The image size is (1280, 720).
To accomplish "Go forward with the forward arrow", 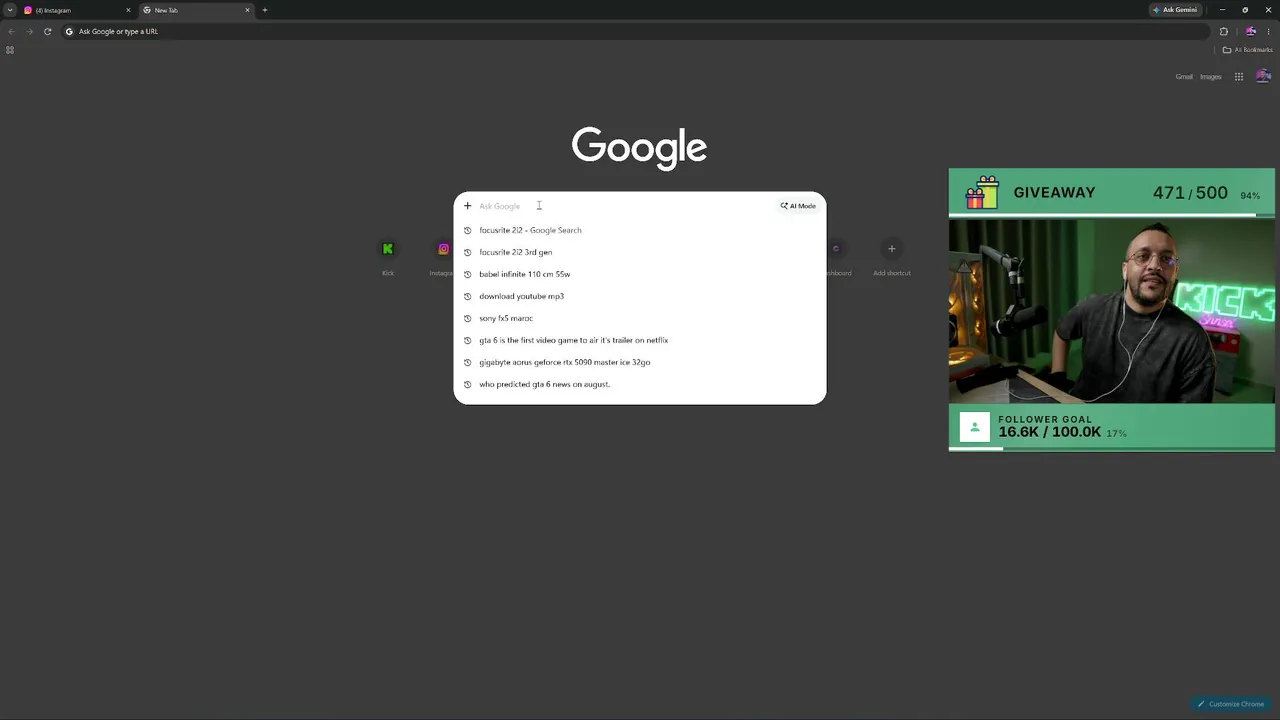I will tap(29, 31).
